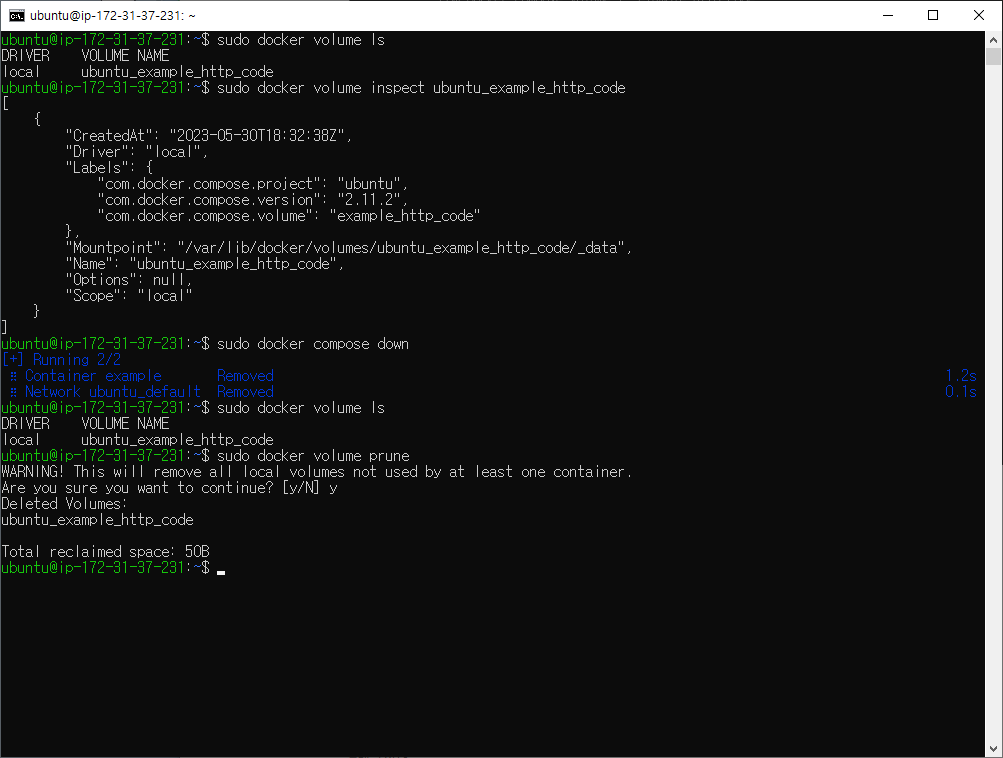Click the first "sudo docker volume ls" command
The image size is (1003, 758).
(x=301, y=40)
